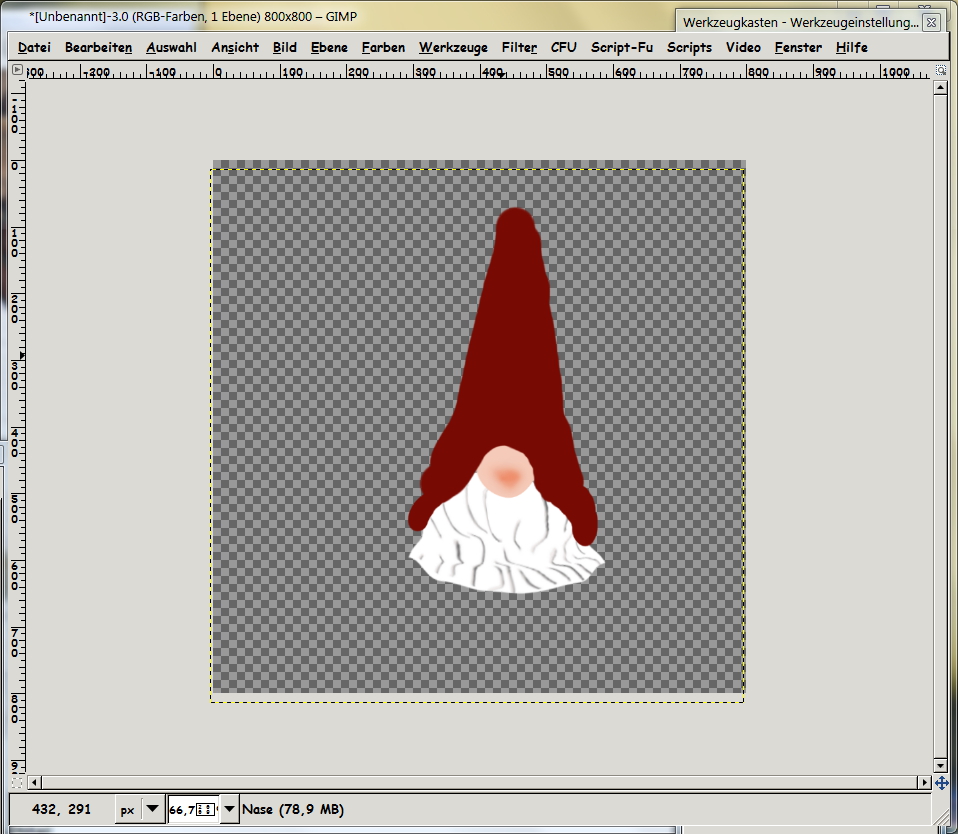This screenshot has width=958, height=834.
Task: Open the Datei menu
Action: point(34,47)
